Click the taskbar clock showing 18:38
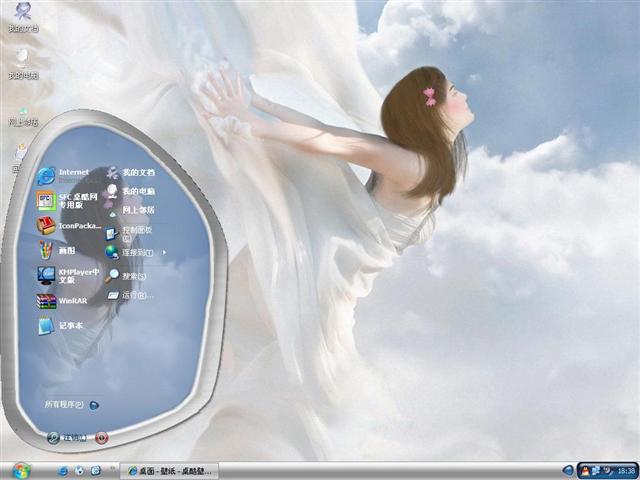640x480 pixels. pyautogui.click(x=626, y=471)
